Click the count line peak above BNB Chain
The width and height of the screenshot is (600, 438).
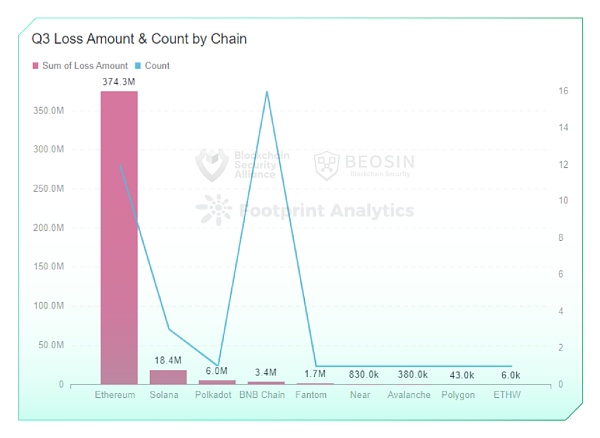266,92
